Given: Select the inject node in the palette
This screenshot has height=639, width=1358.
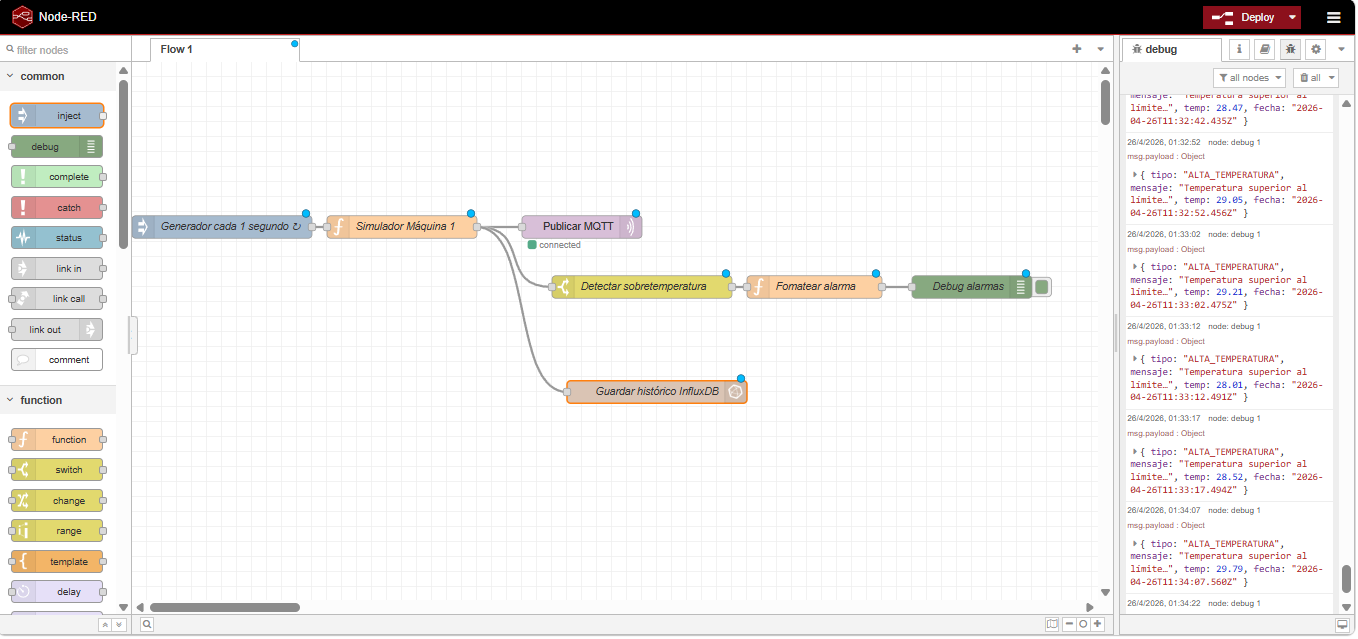Looking at the screenshot, I should (57, 116).
